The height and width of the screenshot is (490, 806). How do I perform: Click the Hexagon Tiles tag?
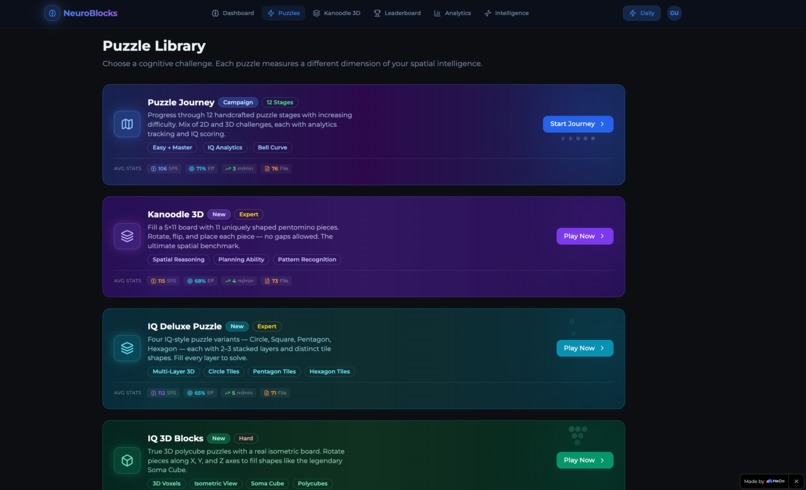click(329, 372)
